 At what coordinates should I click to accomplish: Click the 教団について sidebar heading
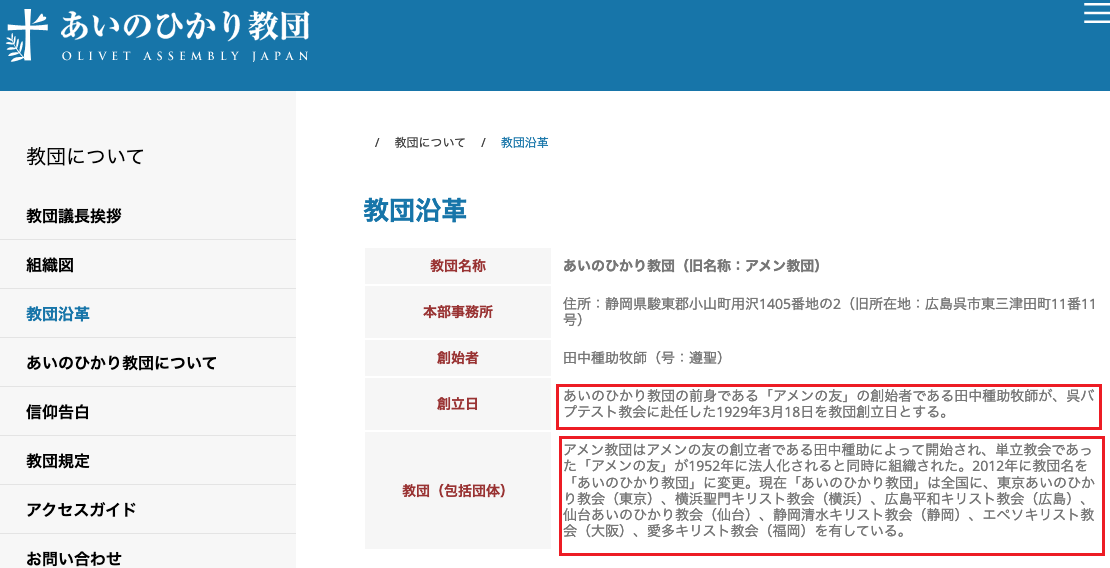pyautogui.click(x=85, y=156)
